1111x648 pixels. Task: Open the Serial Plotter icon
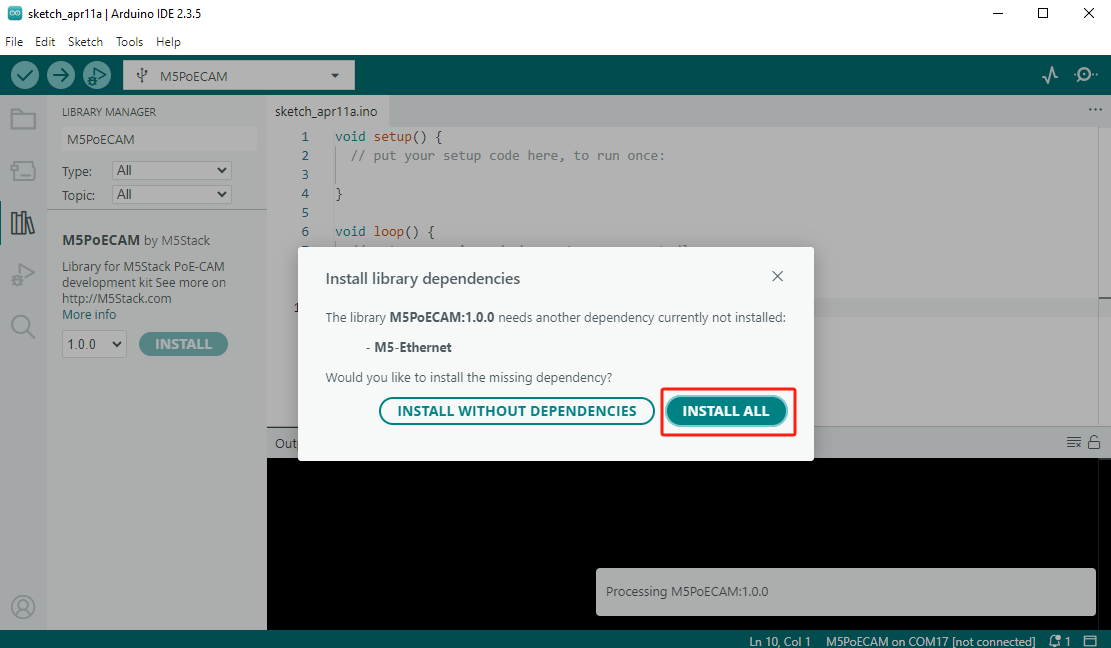tap(1050, 74)
